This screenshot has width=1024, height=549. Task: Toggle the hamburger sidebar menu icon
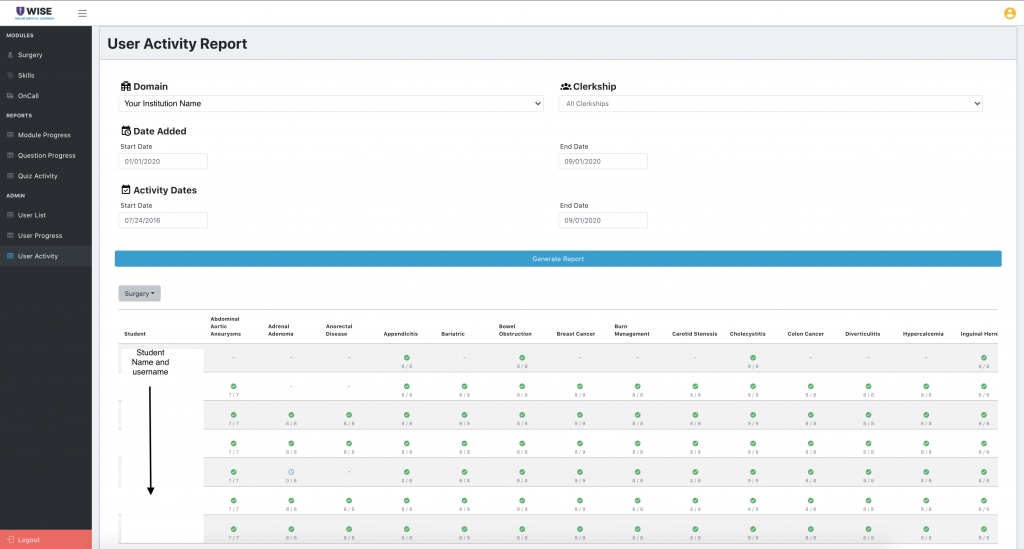point(82,13)
